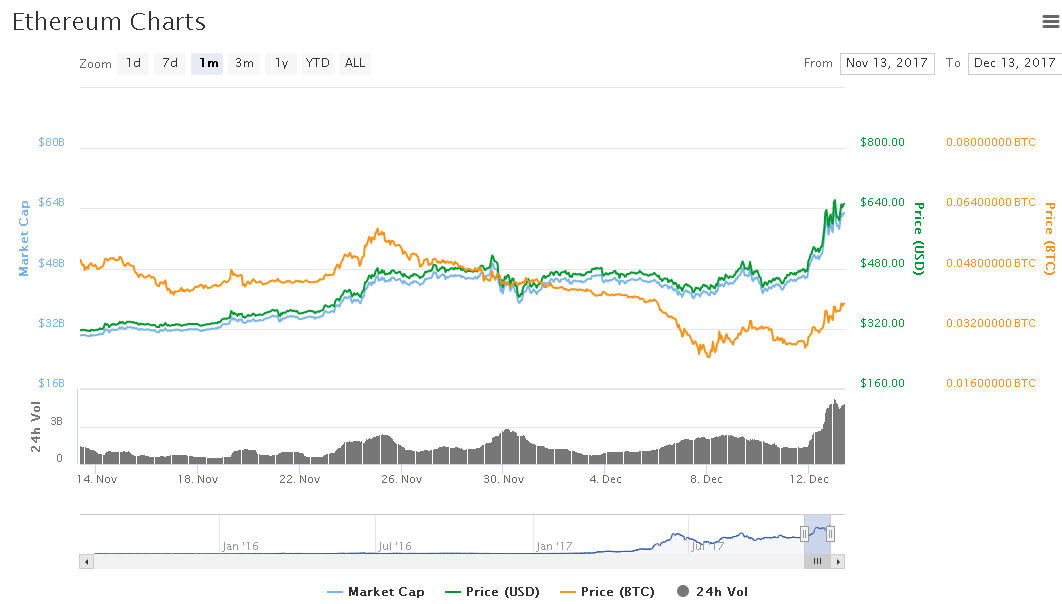This screenshot has width=1062, height=604.
Task: Toggle Price (USD) series in legend
Action: click(492, 592)
